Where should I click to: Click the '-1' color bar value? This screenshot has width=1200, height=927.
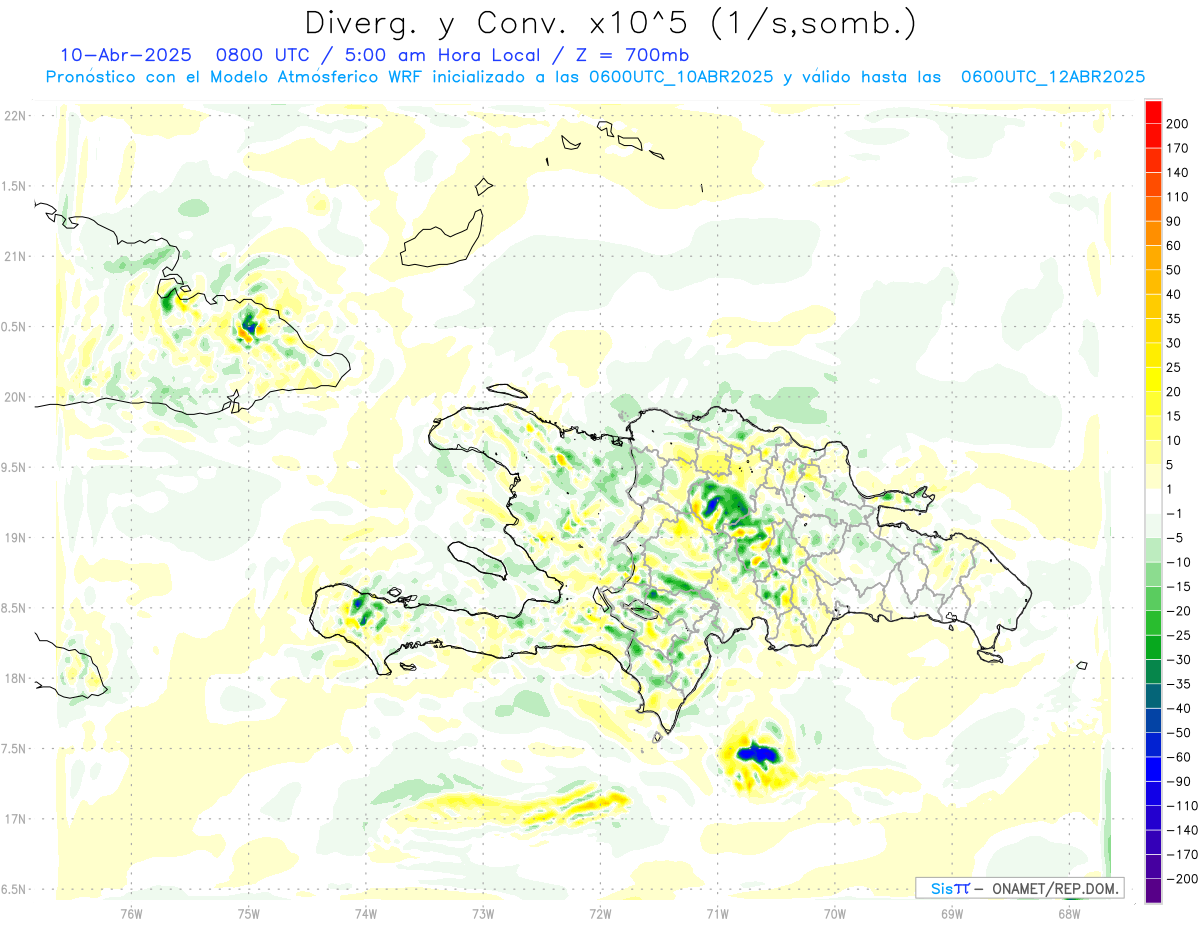pos(1174,514)
